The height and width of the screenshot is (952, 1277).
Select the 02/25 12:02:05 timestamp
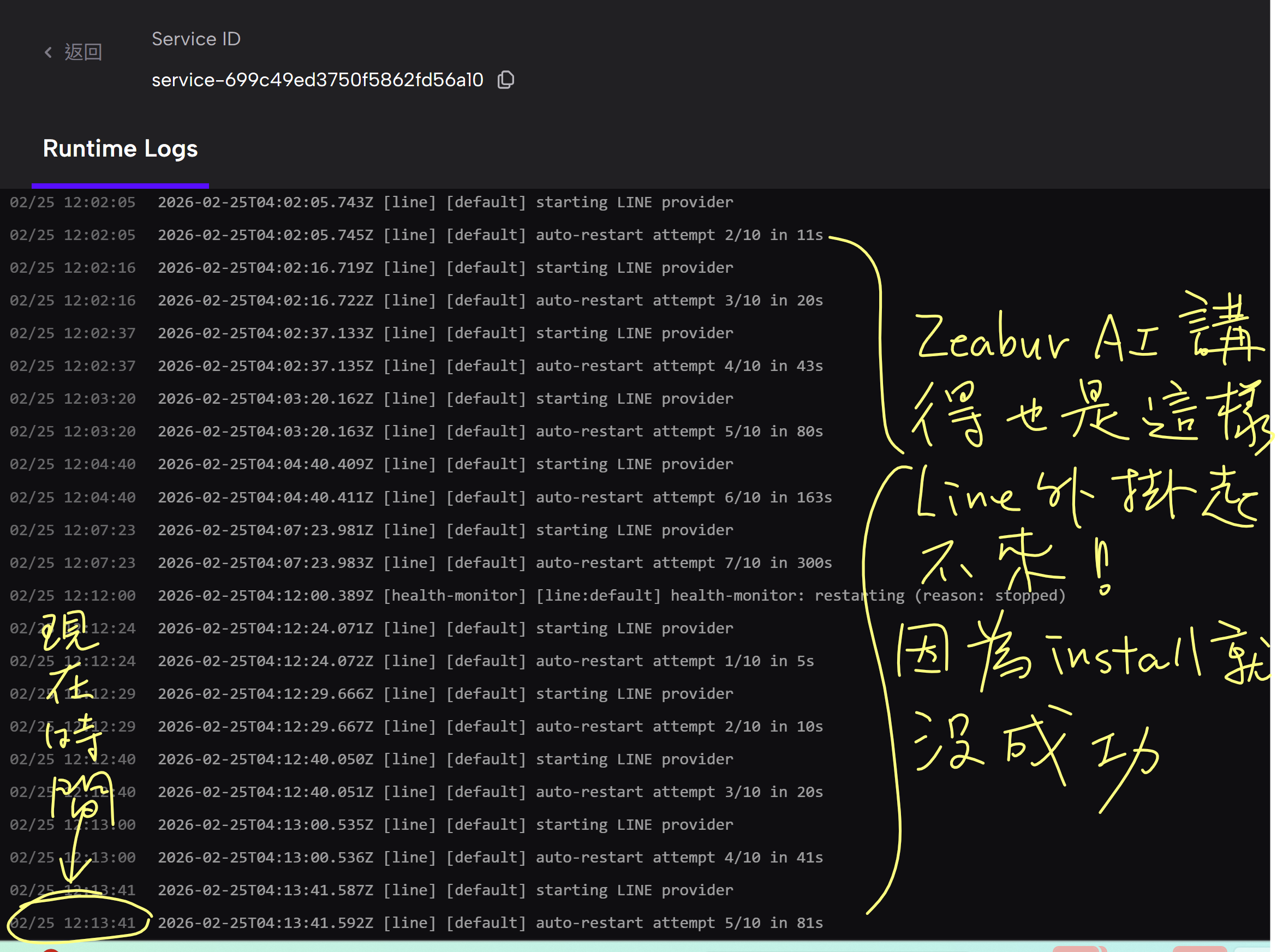point(72,202)
